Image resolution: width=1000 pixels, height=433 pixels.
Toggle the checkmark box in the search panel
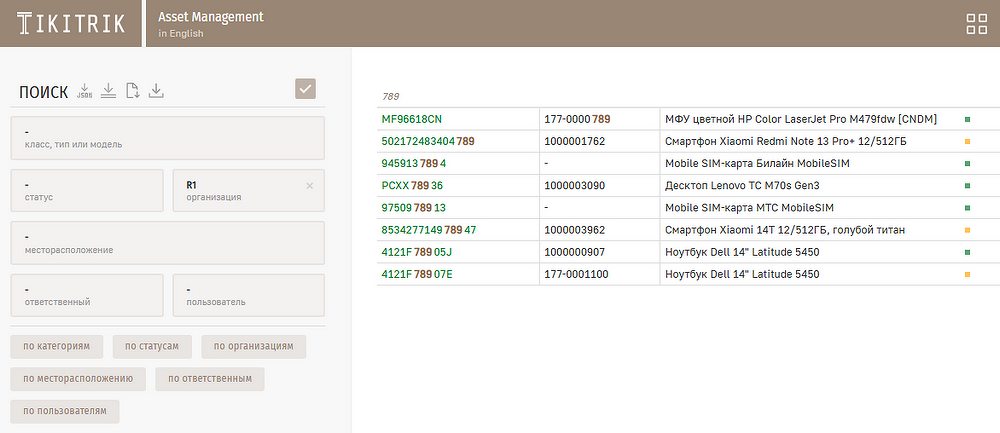[x=306, y=89]
